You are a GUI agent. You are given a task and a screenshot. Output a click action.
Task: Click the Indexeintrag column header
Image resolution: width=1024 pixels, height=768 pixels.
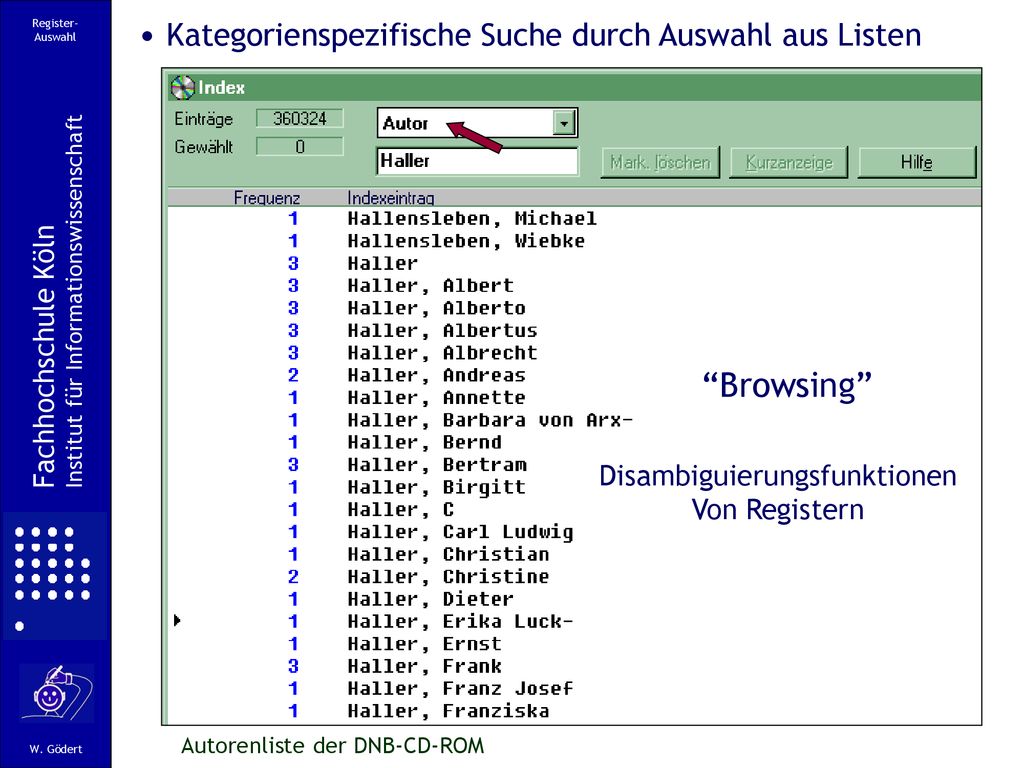[x=391, y=197]
